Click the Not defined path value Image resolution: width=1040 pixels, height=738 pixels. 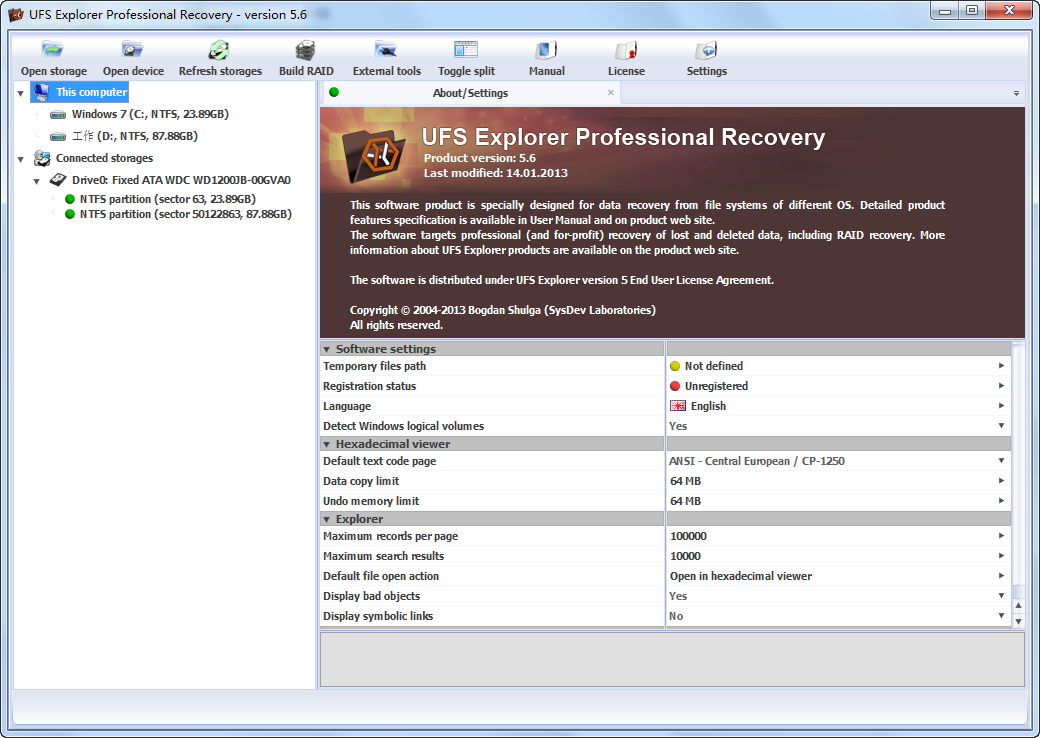tap(714, 366)
